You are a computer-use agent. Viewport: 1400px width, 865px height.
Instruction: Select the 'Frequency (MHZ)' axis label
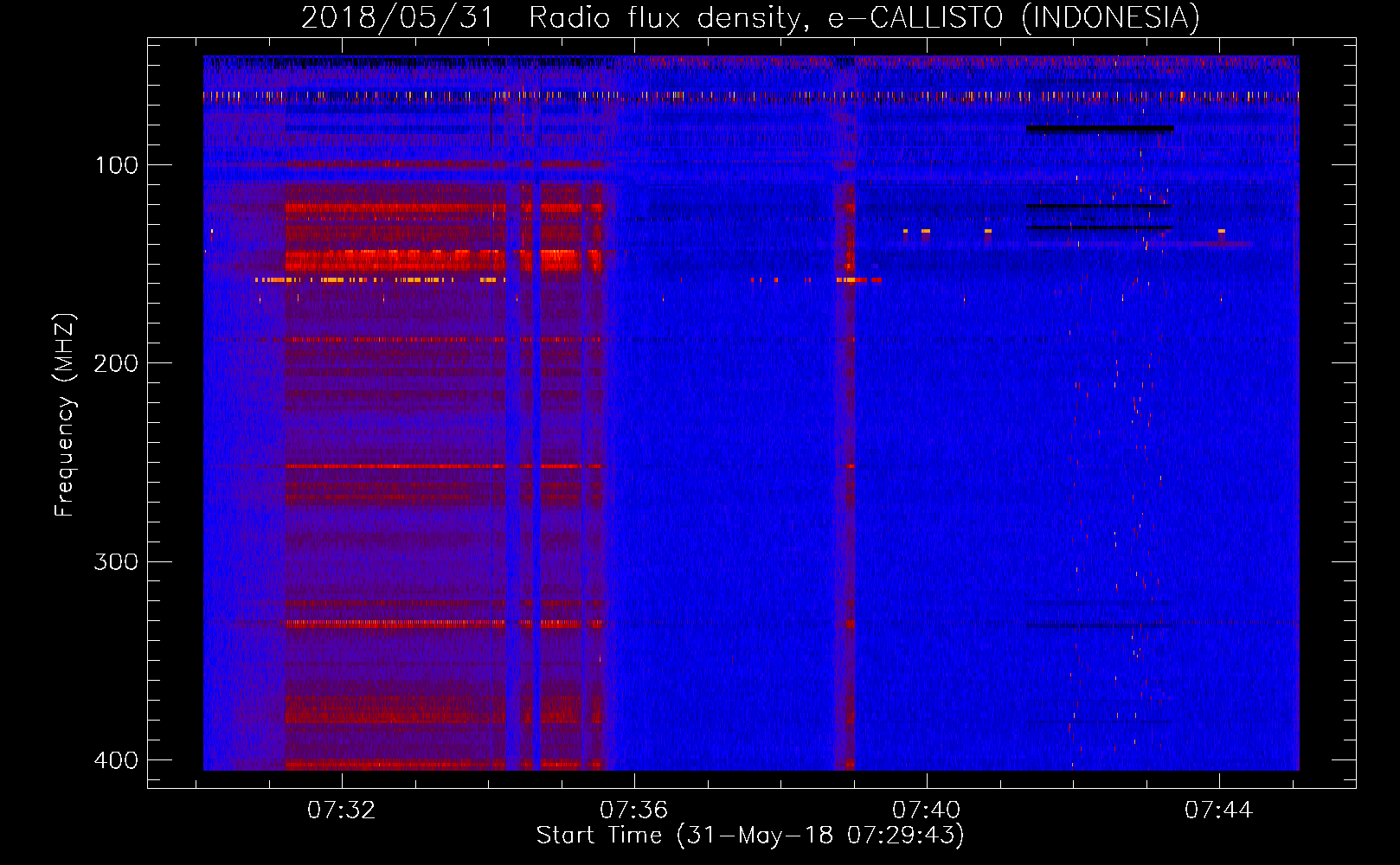(65, 415)
